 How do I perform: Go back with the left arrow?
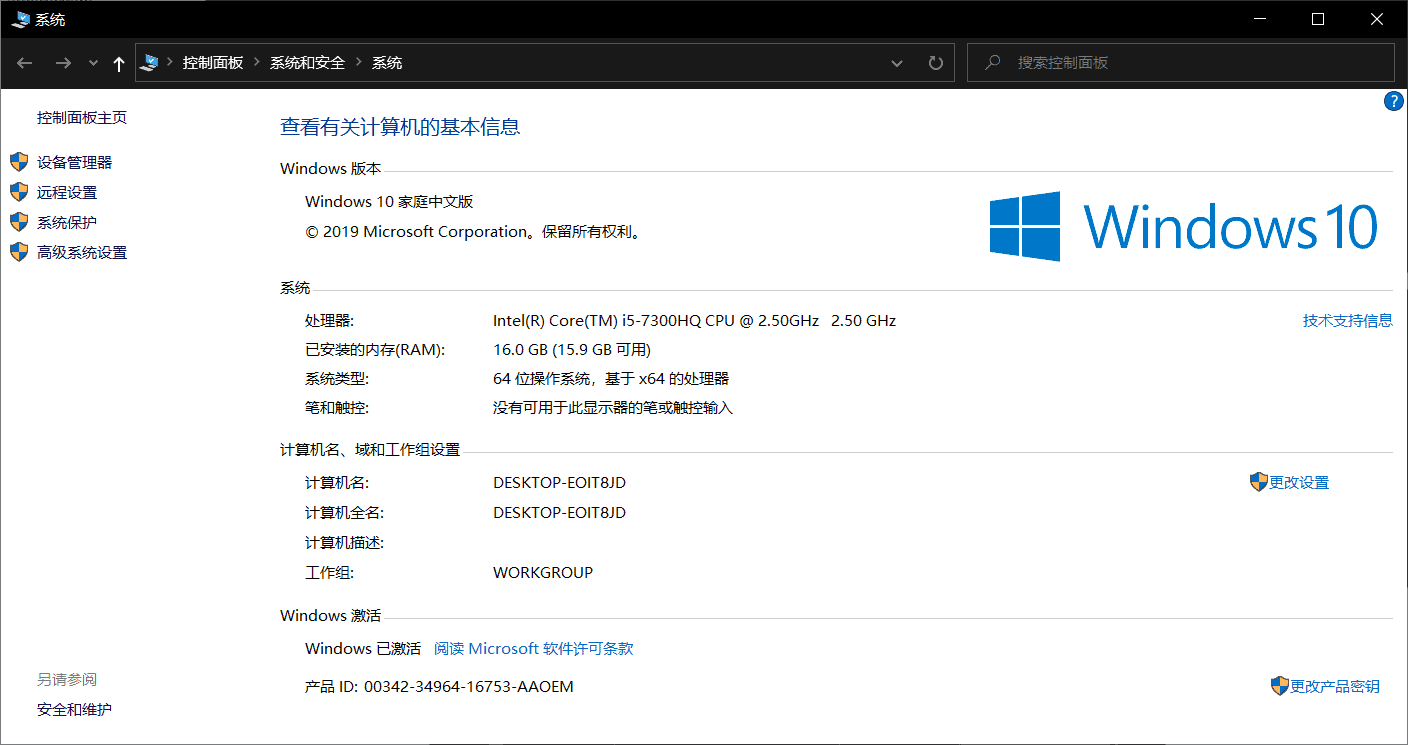coord(26,63)
